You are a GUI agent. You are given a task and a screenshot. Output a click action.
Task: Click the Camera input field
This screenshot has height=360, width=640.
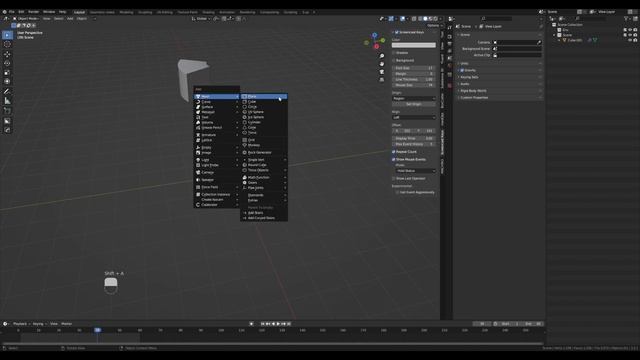(517, 42)
